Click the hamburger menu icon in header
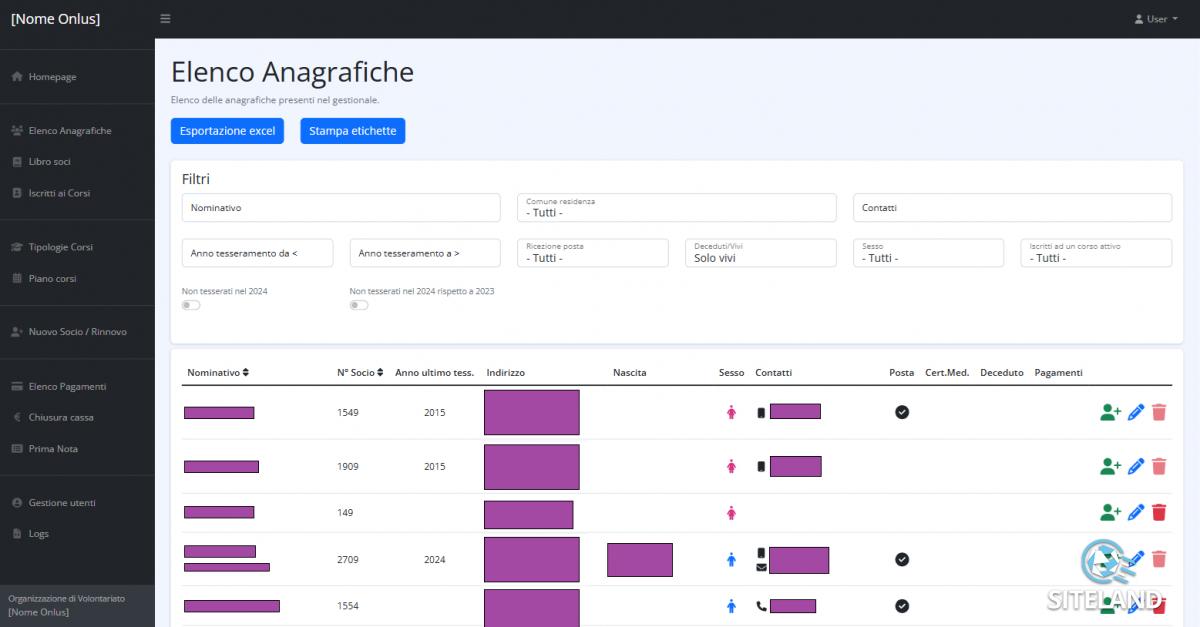 pos(165,19)
